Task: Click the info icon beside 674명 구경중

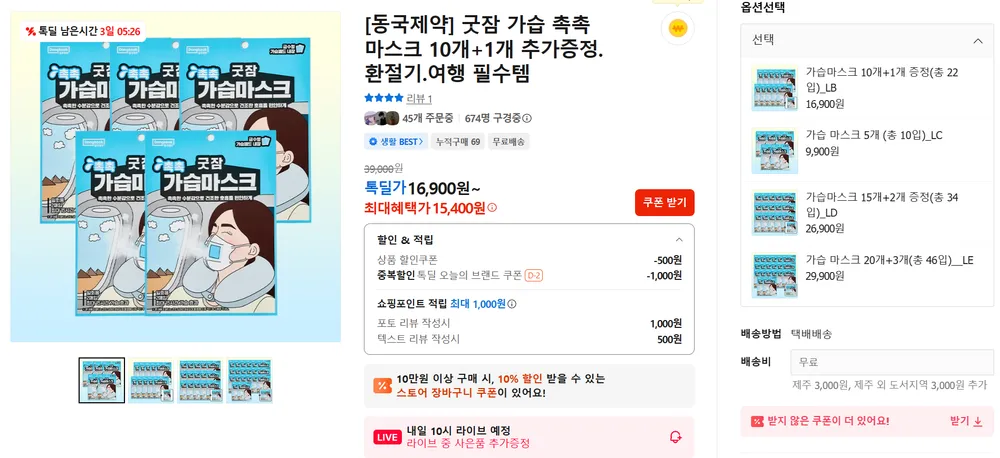Action: [x=527, y=118]
